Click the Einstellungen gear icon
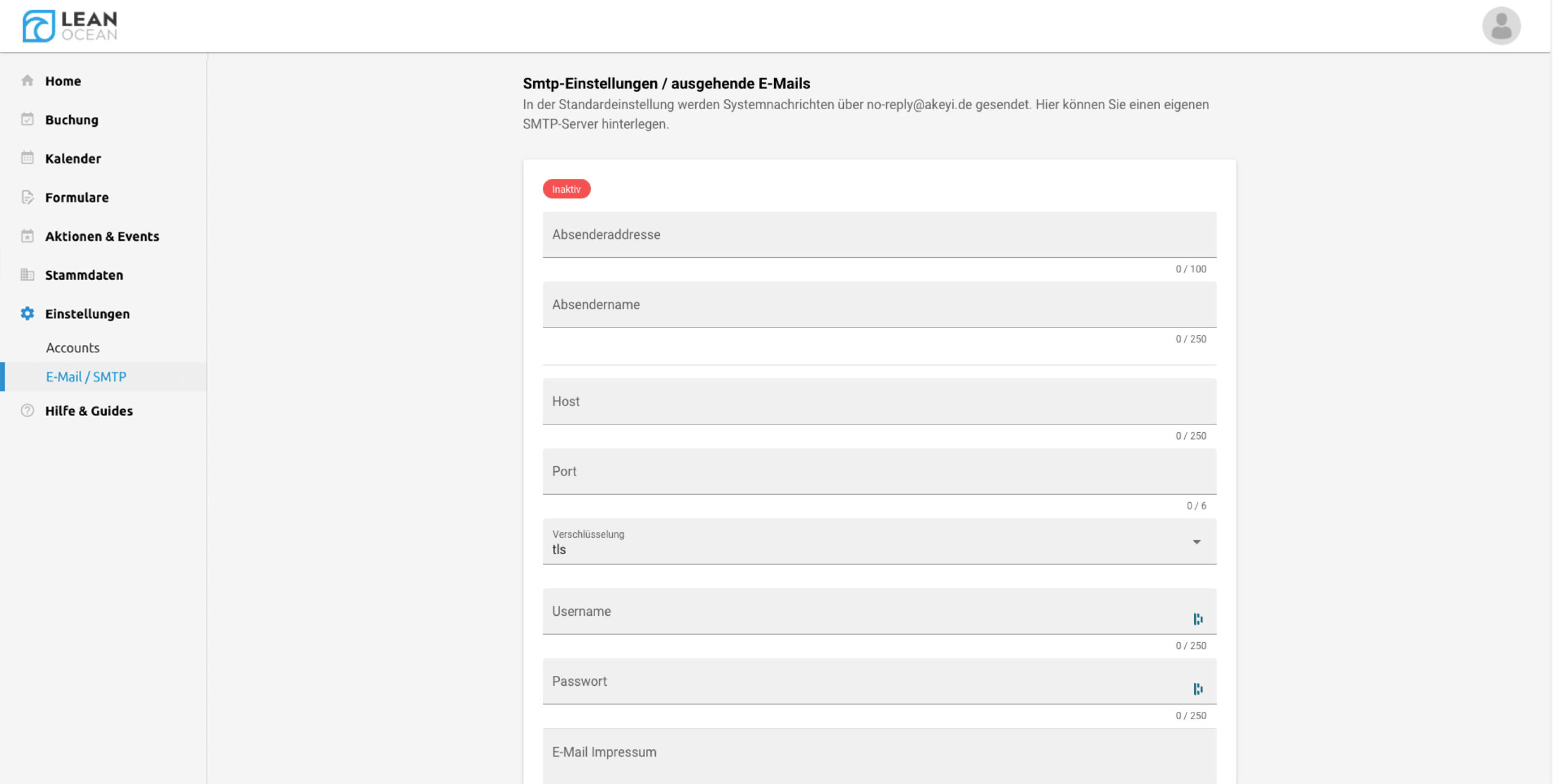 pos(27,313)
